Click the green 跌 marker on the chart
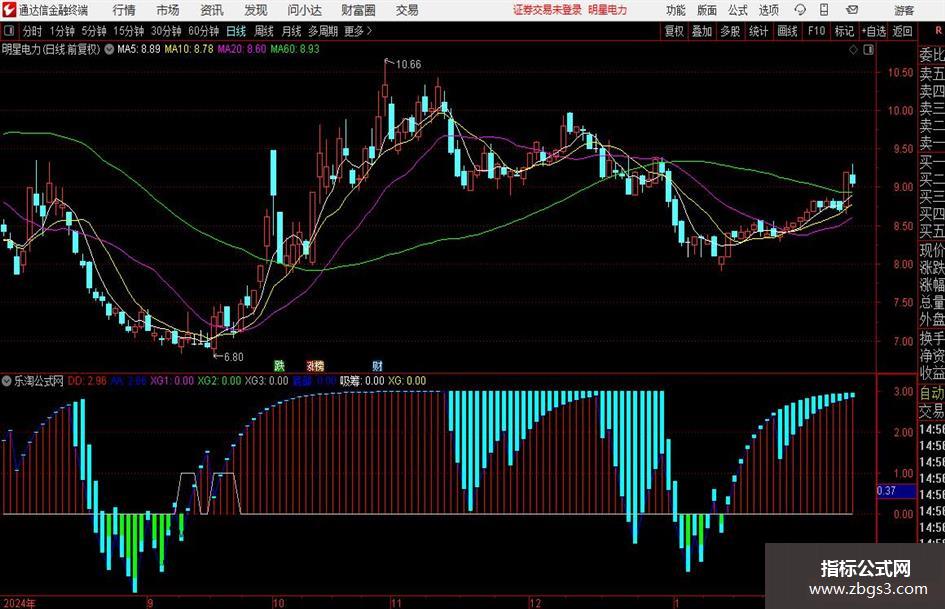The height and width of the screenshot is (609, 945). (279, 365)
